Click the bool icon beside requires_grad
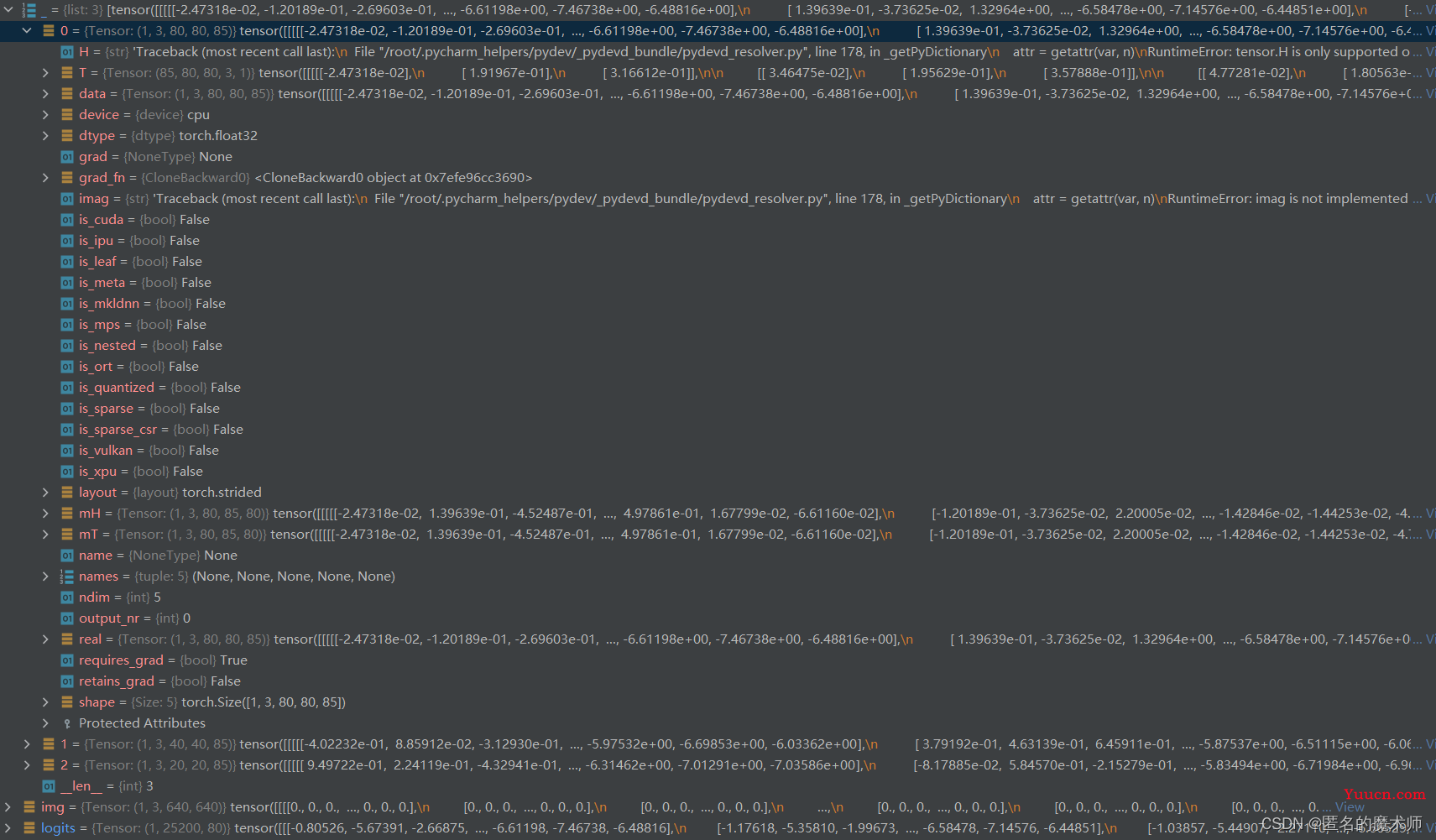 click(x=67, y=660)
